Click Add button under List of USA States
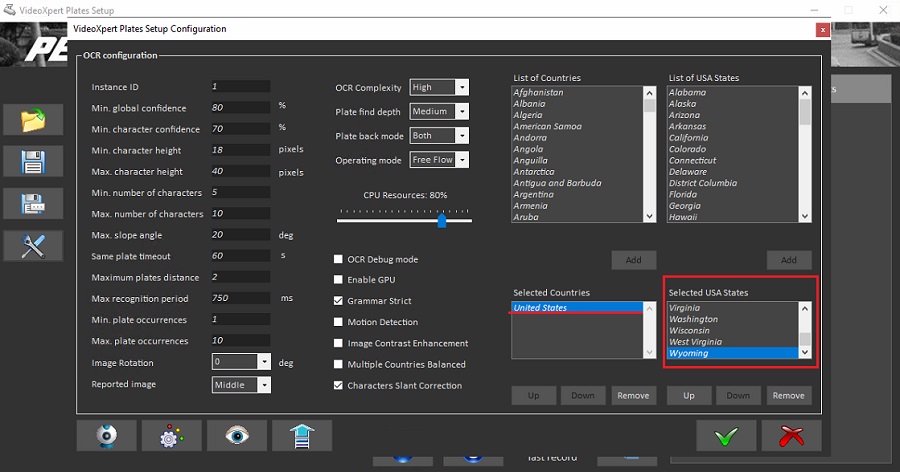 click(x=789, y=260)
